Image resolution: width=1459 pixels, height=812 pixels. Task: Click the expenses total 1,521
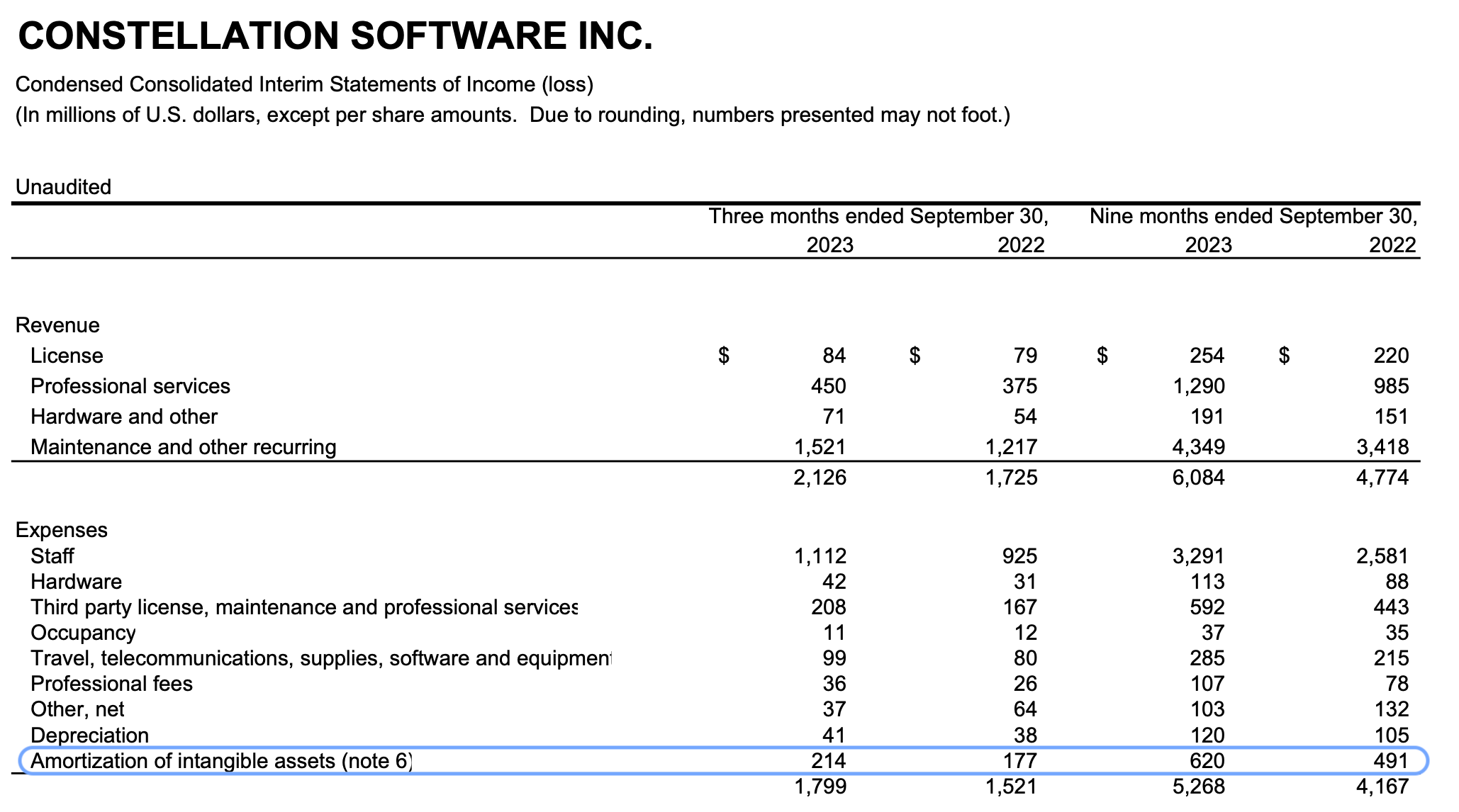pyautogui.click(x=1012, y=787)
